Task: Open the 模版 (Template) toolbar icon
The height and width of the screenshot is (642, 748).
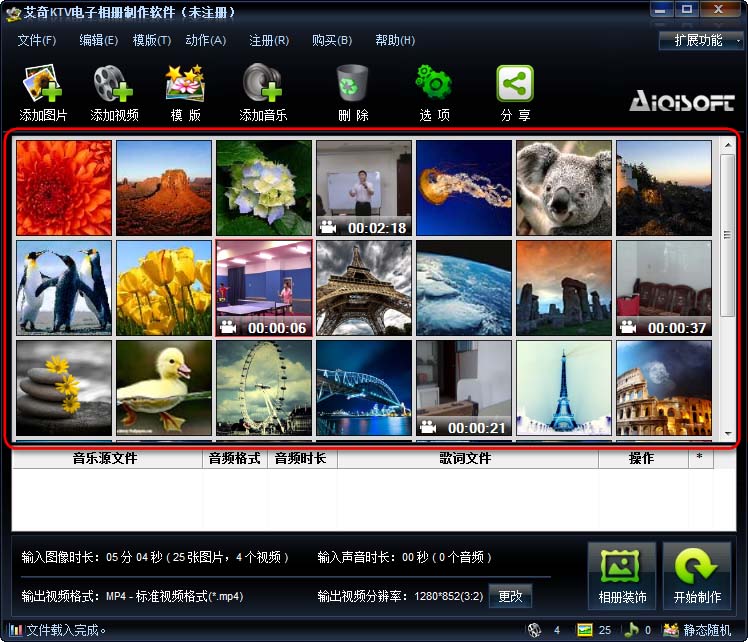Action: 185,86
